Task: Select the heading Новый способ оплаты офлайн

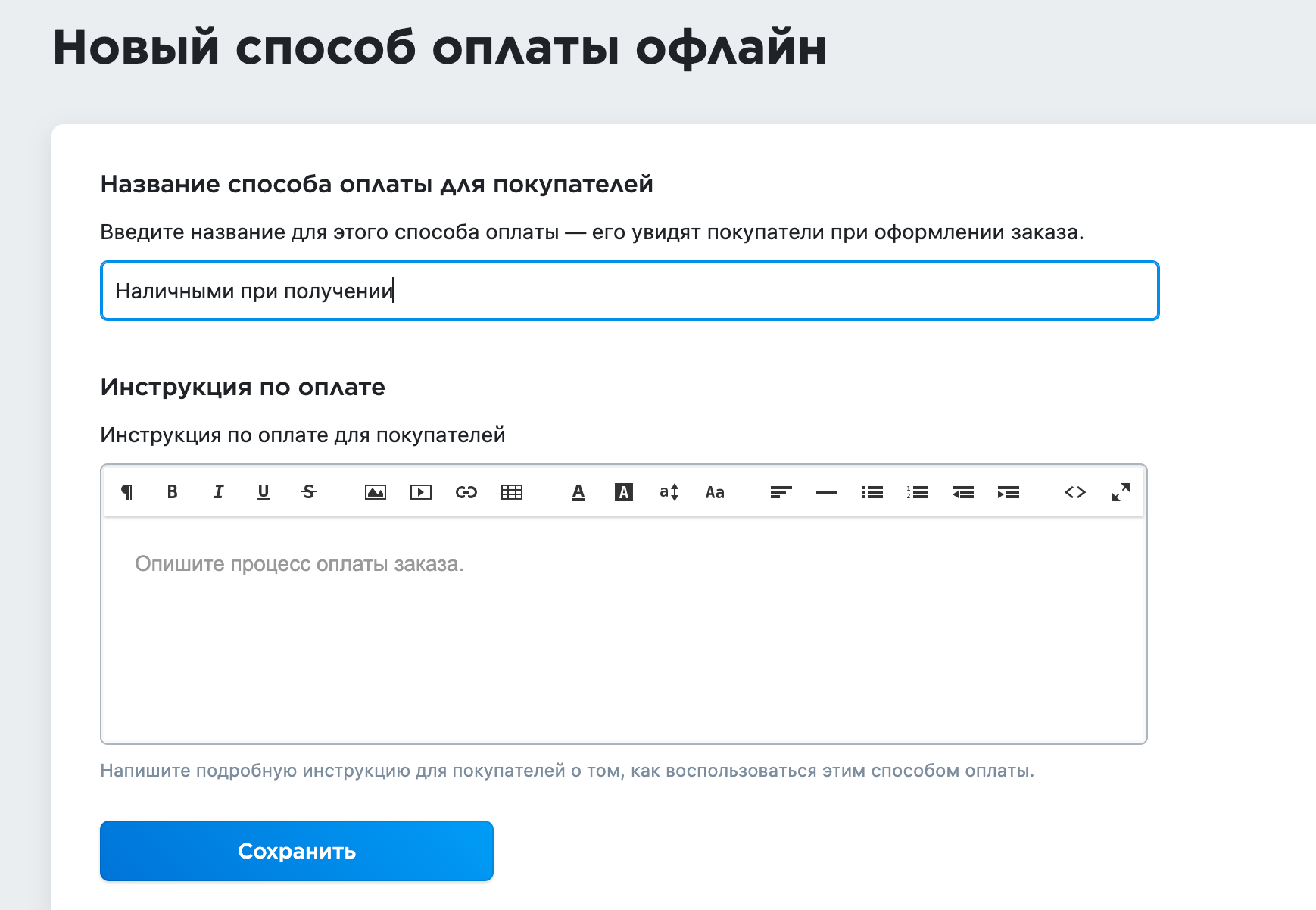Action: (x=439, y=48)
